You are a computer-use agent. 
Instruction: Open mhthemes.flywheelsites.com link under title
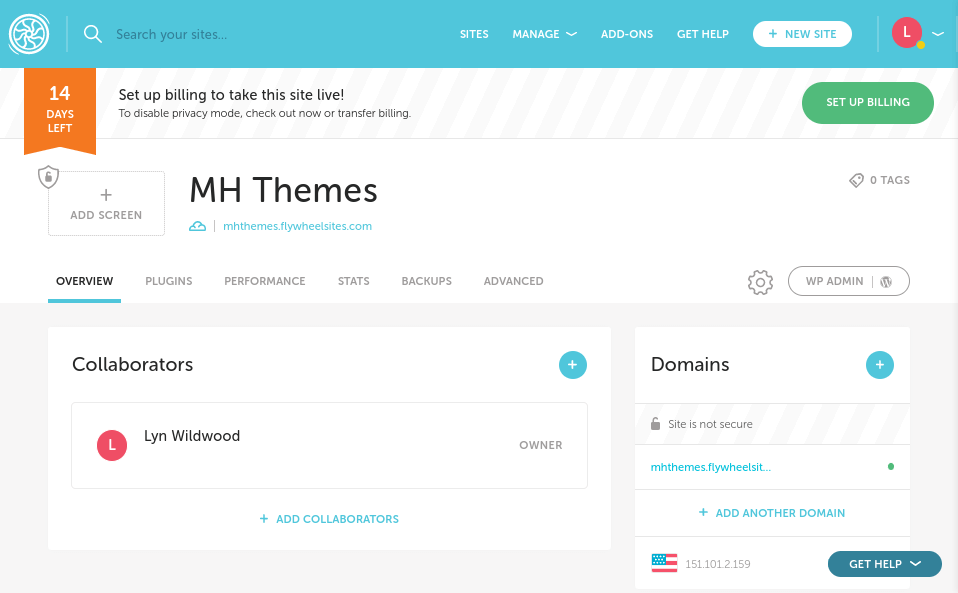click(x=298, y=226)
